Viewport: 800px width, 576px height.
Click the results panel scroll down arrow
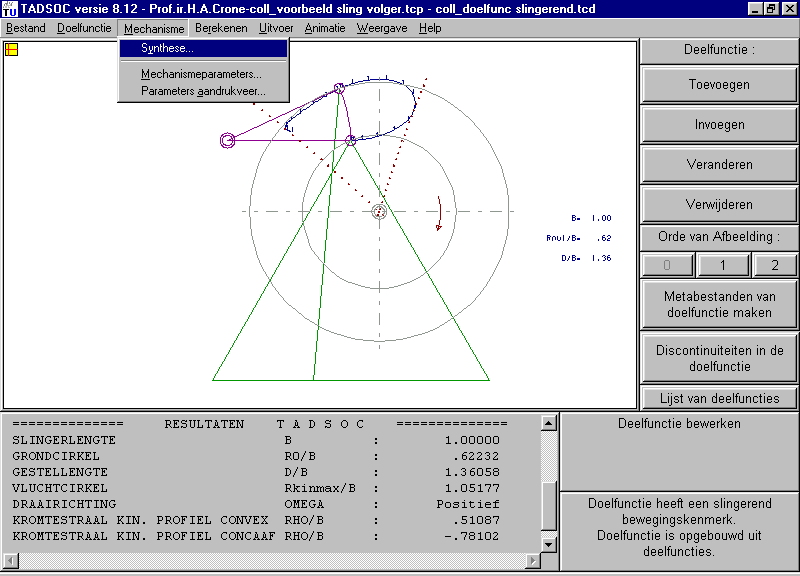pos(548,544)
